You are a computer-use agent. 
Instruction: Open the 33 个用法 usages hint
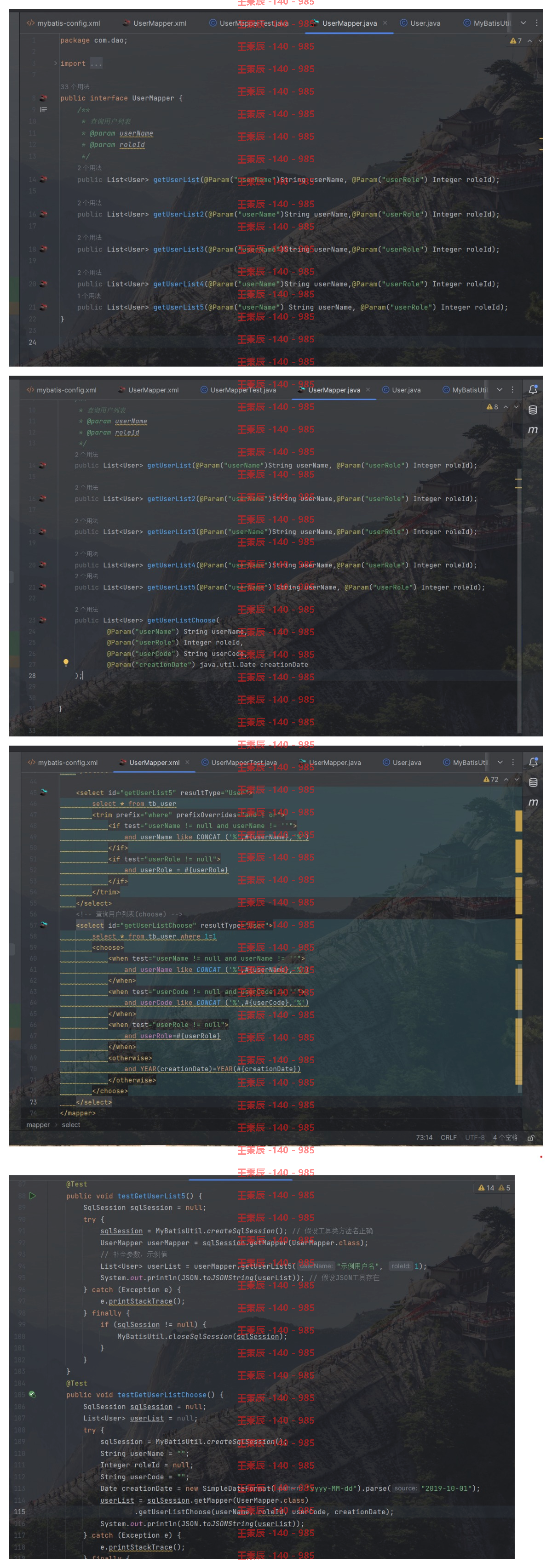[x=75, y=86]
